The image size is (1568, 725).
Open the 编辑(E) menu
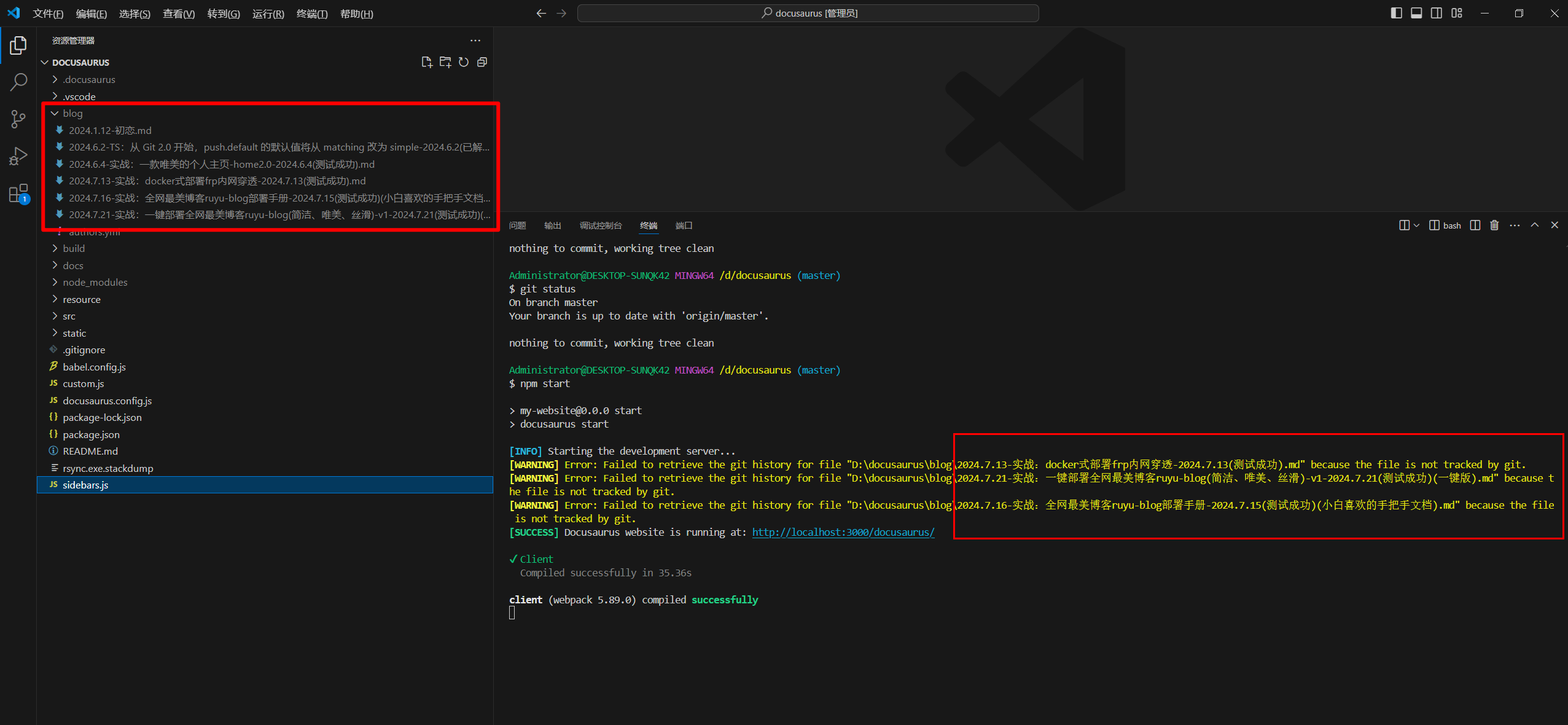point(91,14)
